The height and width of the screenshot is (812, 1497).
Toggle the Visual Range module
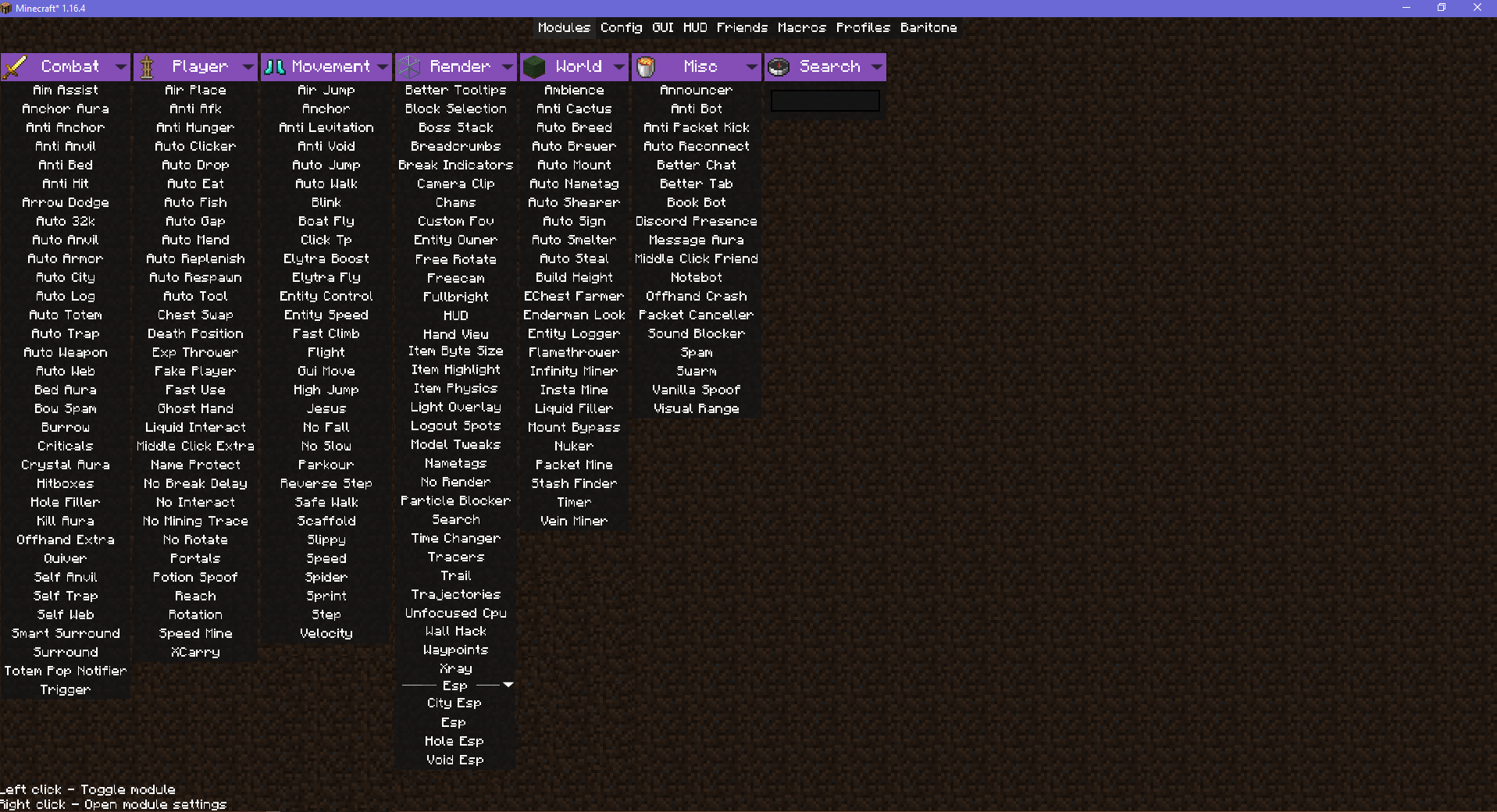pos(697,408)
